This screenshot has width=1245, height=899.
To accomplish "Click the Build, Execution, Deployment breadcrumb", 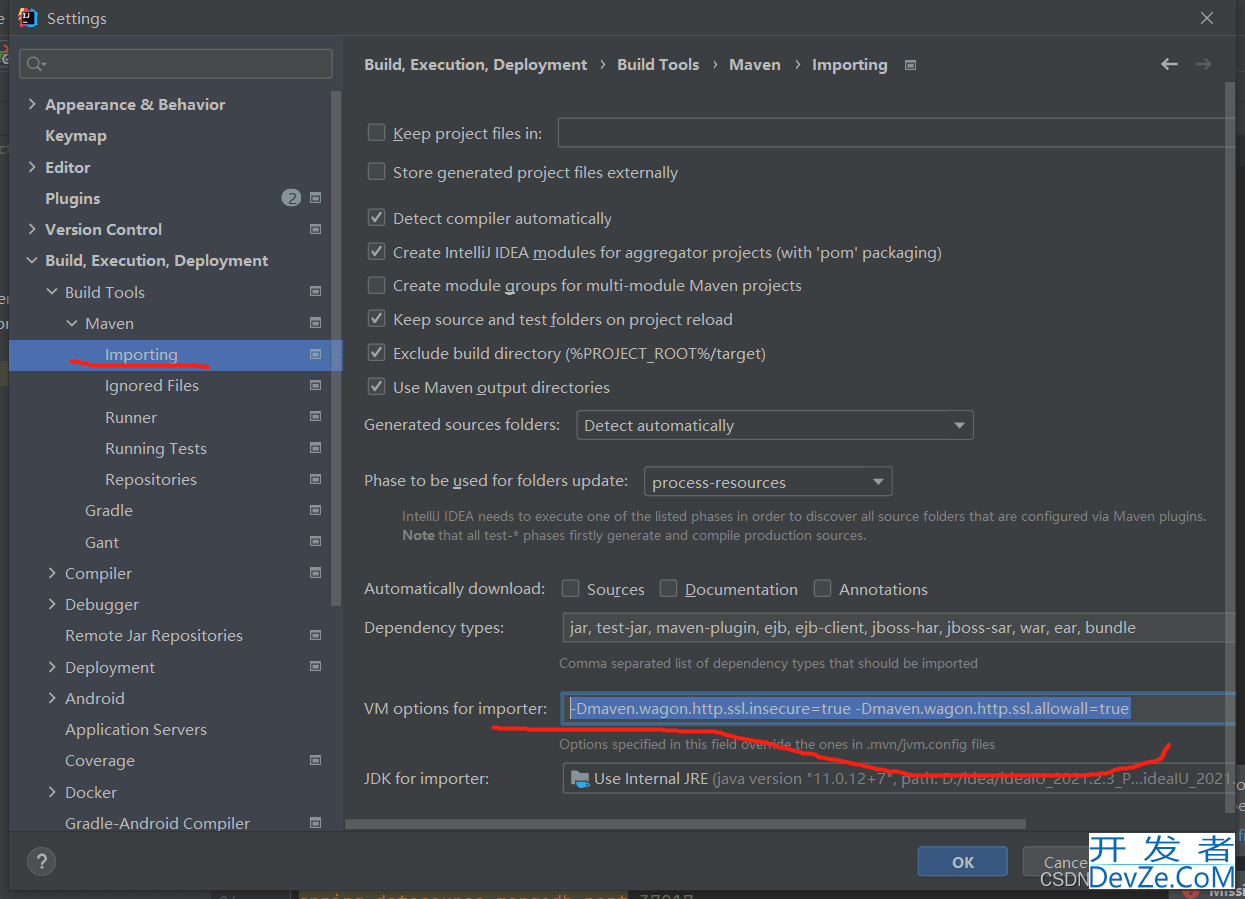I will (476, 64).
